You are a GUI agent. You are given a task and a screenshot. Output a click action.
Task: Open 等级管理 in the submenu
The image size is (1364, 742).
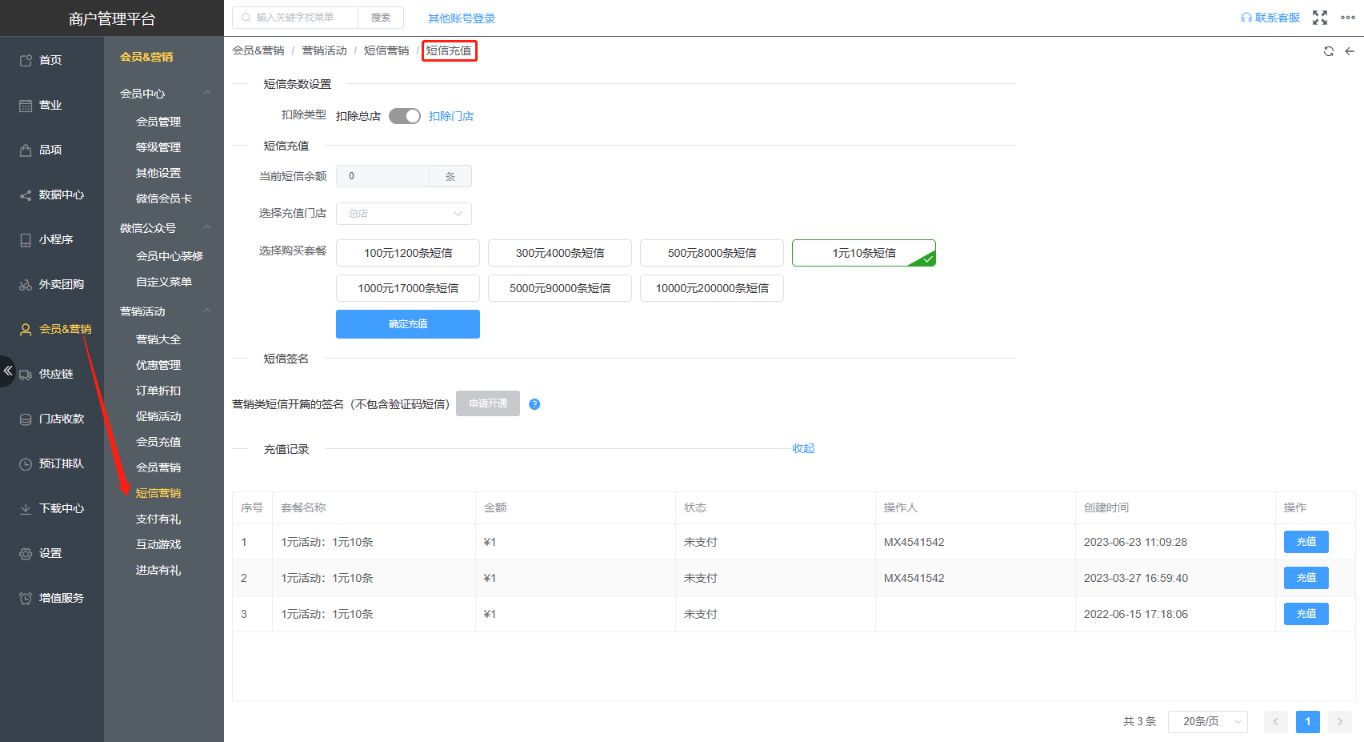(158, 147)
